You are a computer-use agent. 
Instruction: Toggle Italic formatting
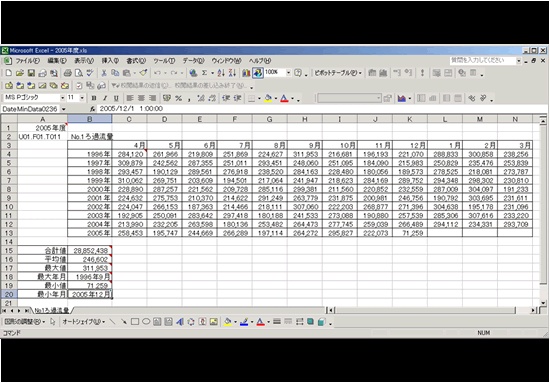click(105, 98)
